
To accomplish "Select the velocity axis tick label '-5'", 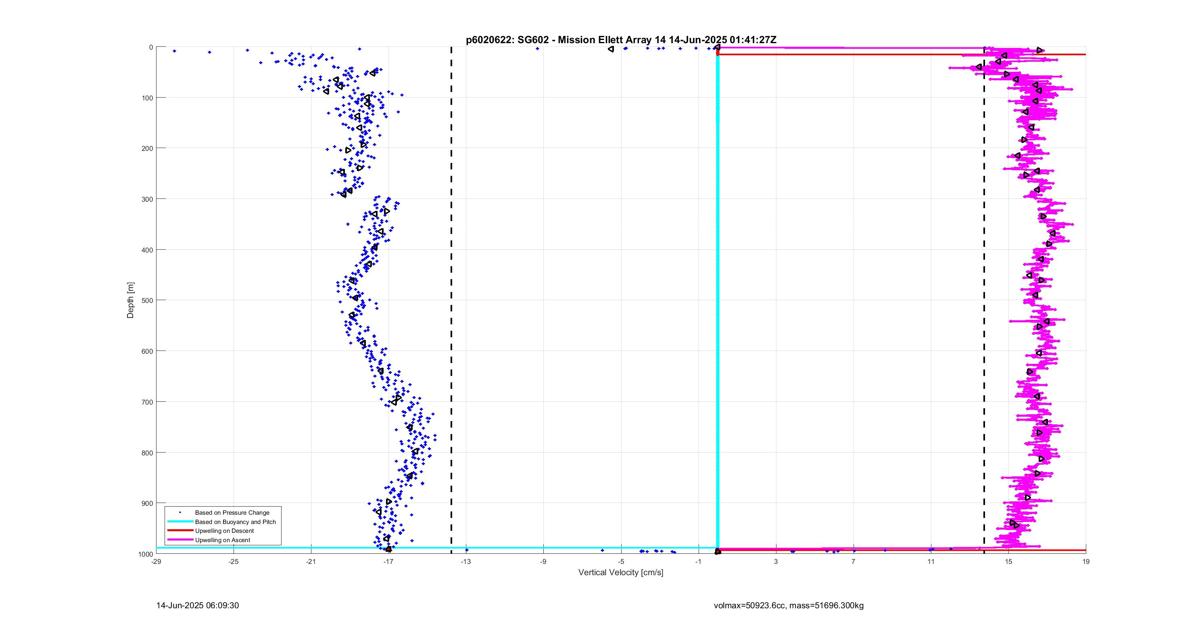I will 621,562.
